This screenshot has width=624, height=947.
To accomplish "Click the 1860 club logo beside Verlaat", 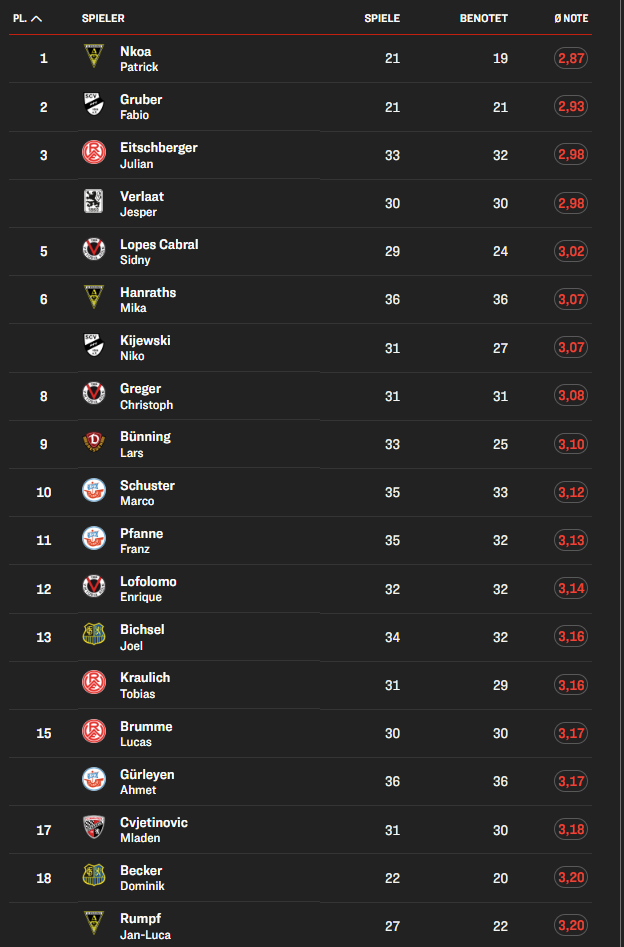I will (x=93, y=203).
